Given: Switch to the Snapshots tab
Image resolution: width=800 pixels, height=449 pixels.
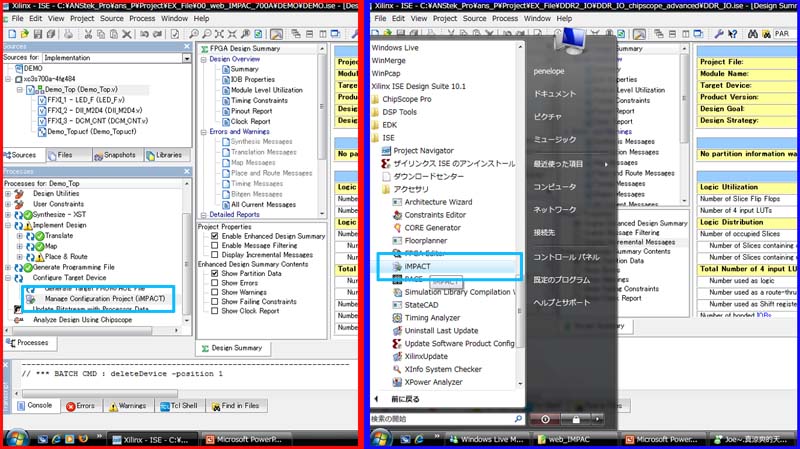Looking at the screenshot, I should [x=115, y=155].
